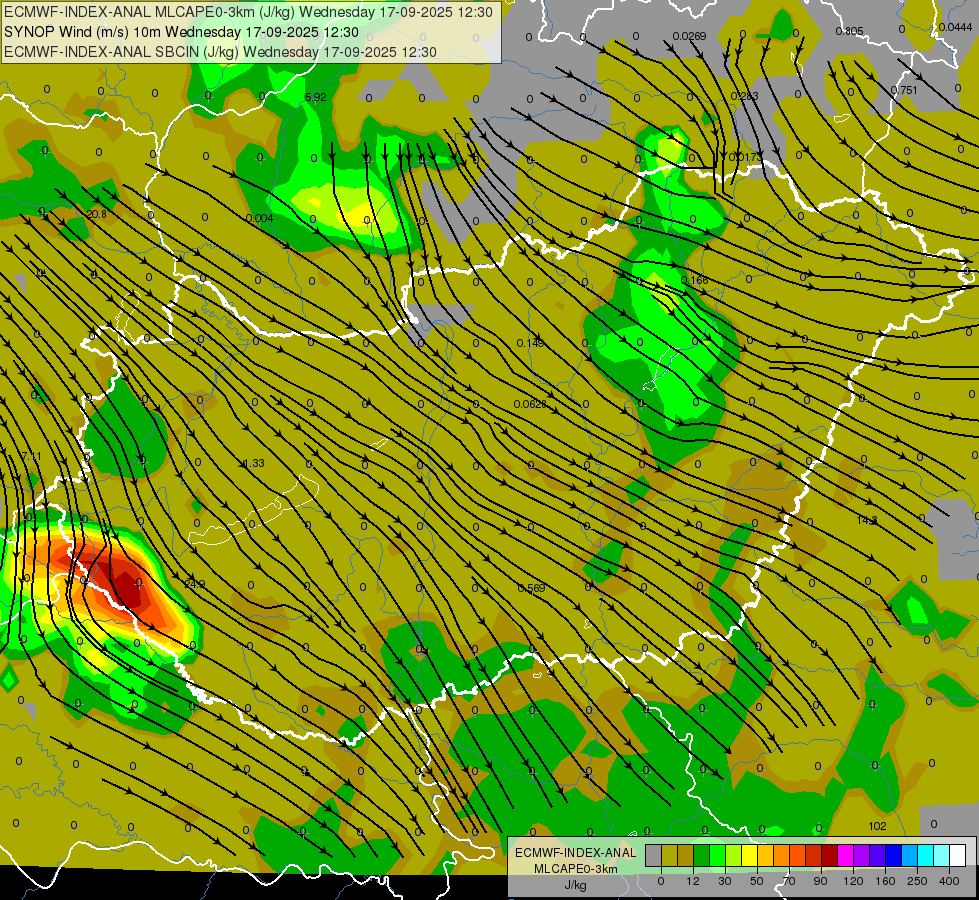979x900 pixels.
Task: Click the SYNOP Wind 10m title line
Action: (x=181, y=32)
